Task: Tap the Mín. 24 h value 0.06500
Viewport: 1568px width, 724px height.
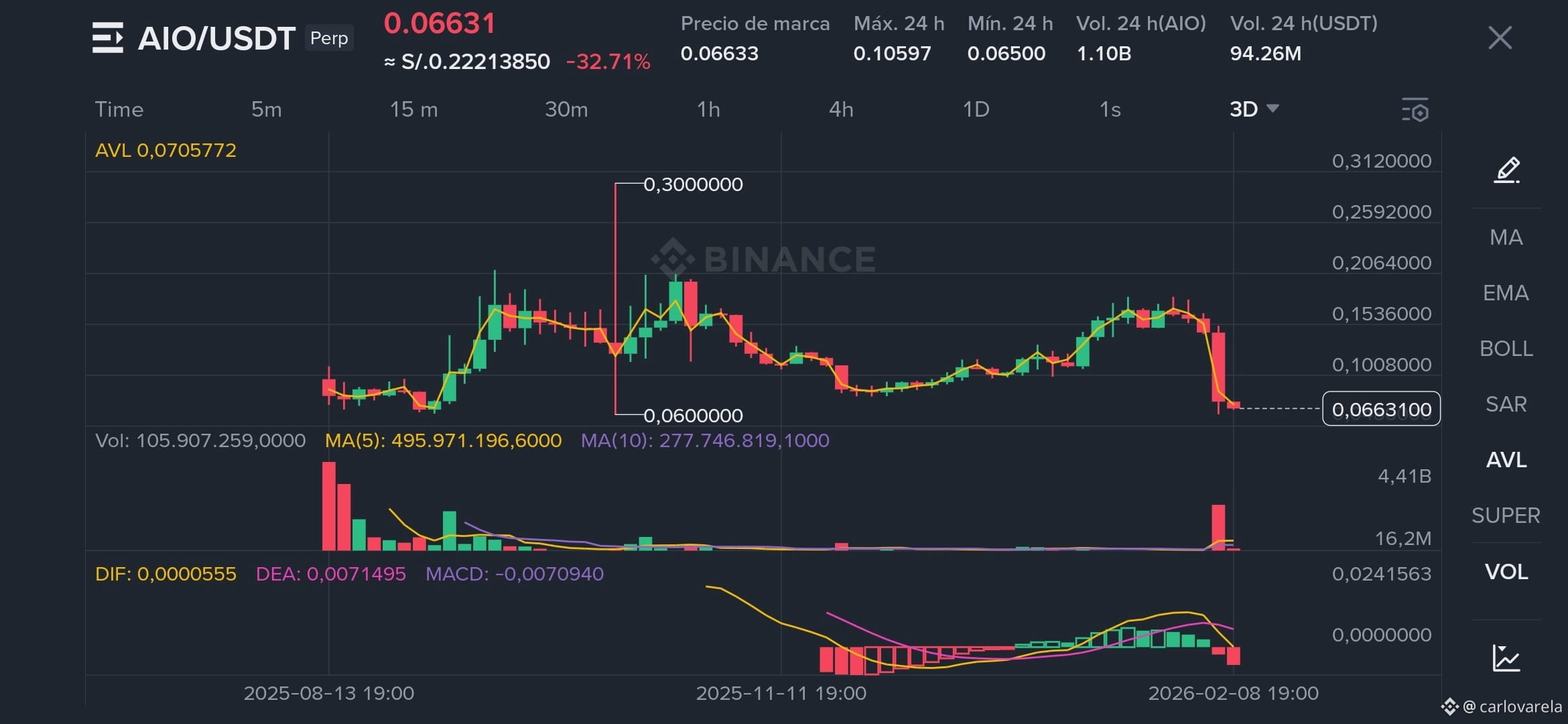Action: pos(1006,54)
